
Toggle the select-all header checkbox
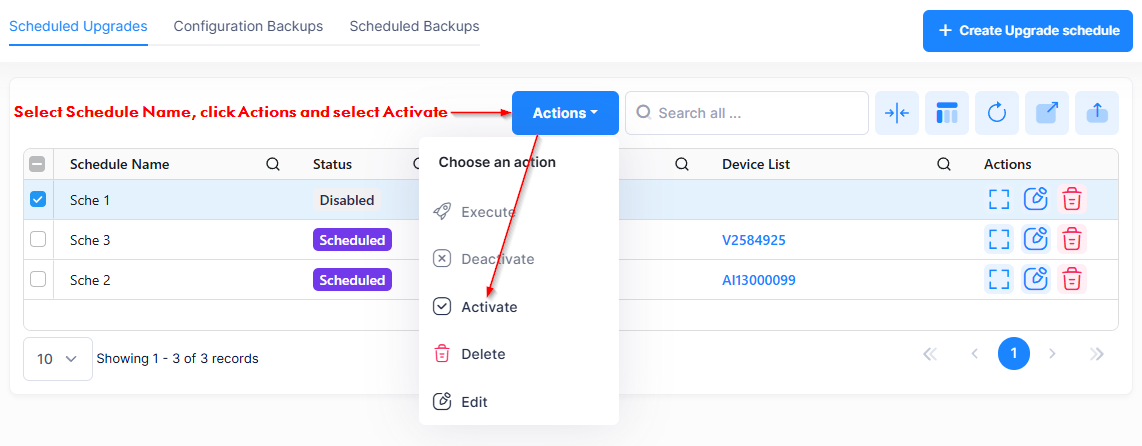coord(38,164)
